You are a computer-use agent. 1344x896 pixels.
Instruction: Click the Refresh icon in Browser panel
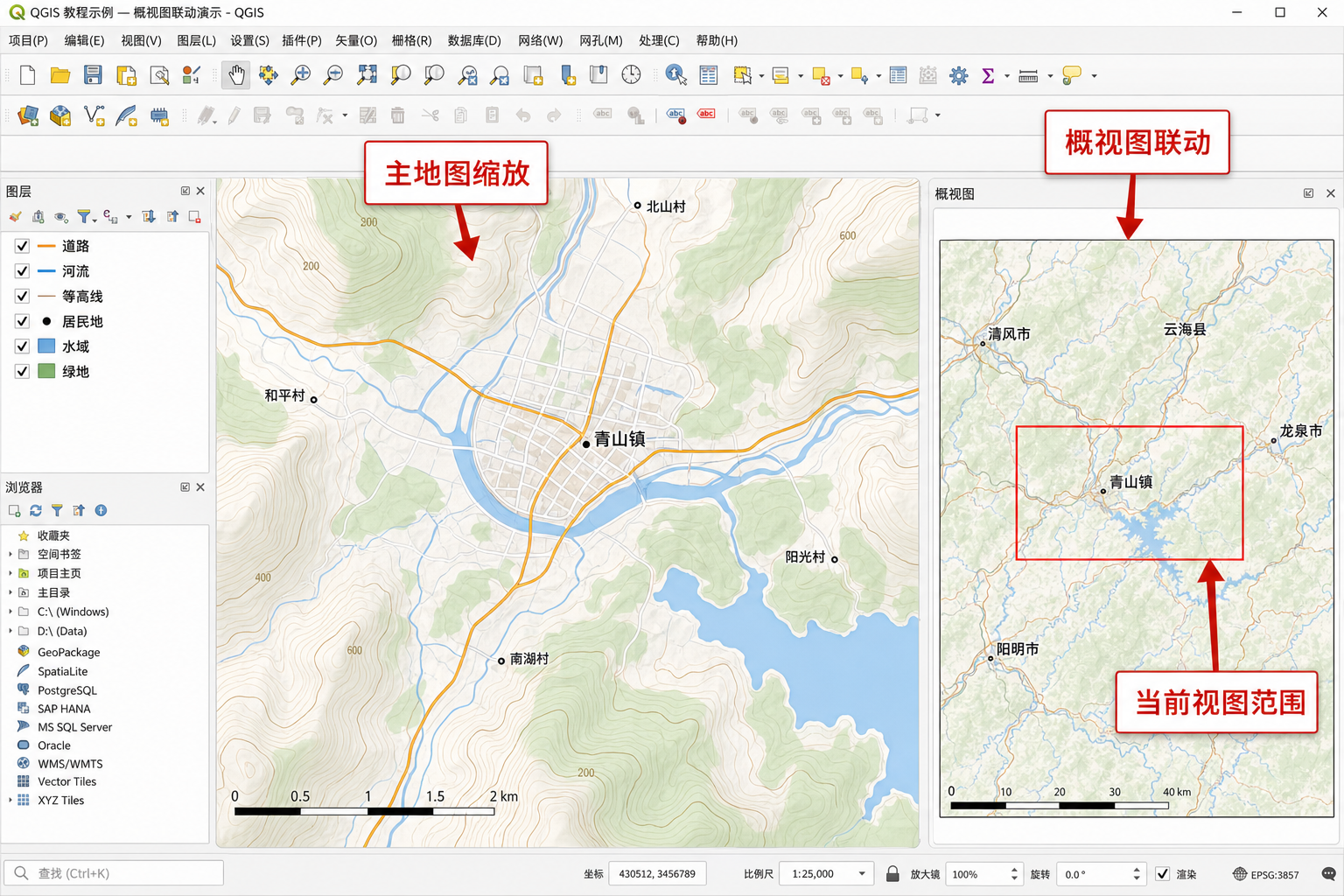click(x=36, y=510)
